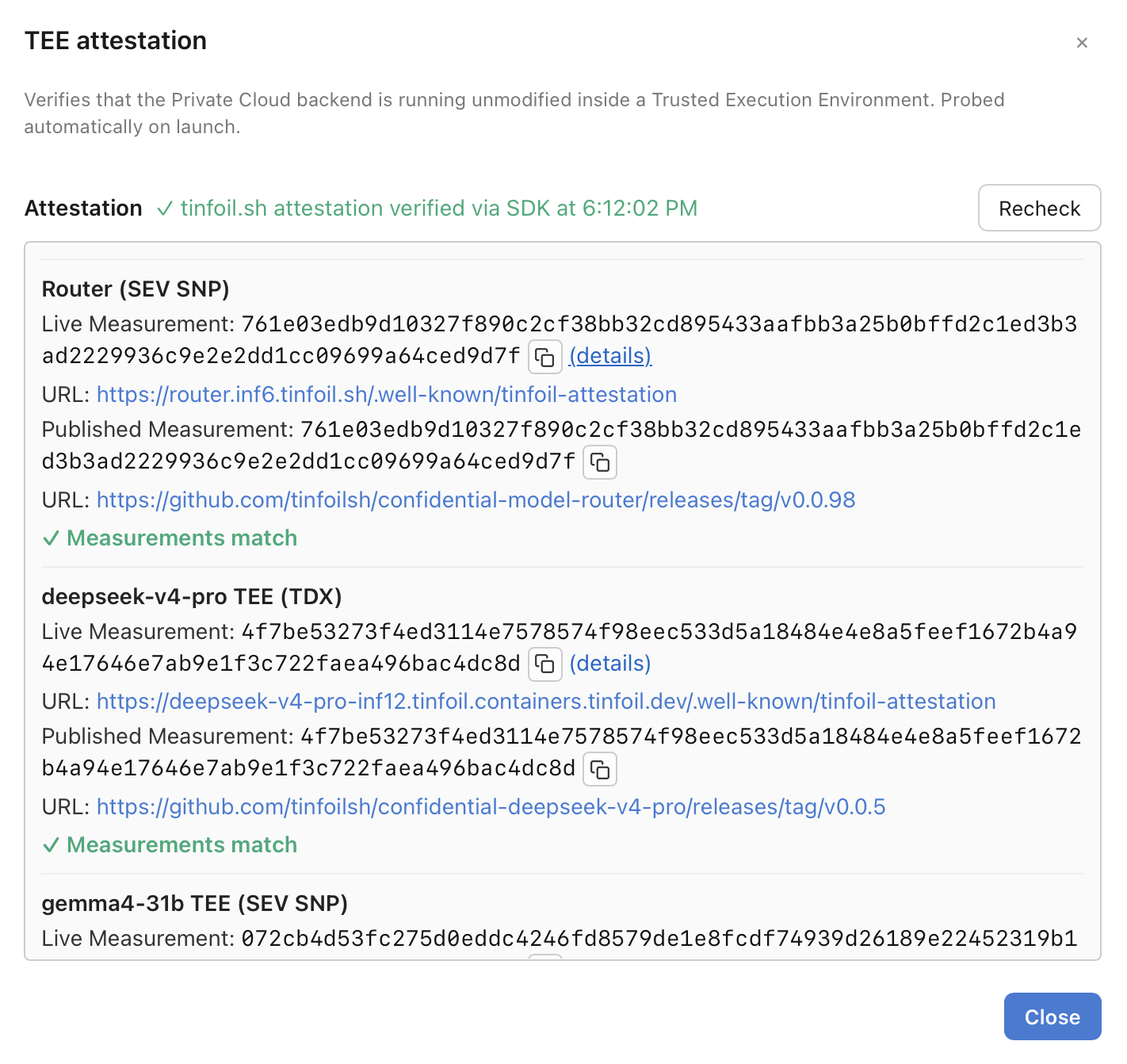Click Router's 'Measurements match' status

(170, 538)
